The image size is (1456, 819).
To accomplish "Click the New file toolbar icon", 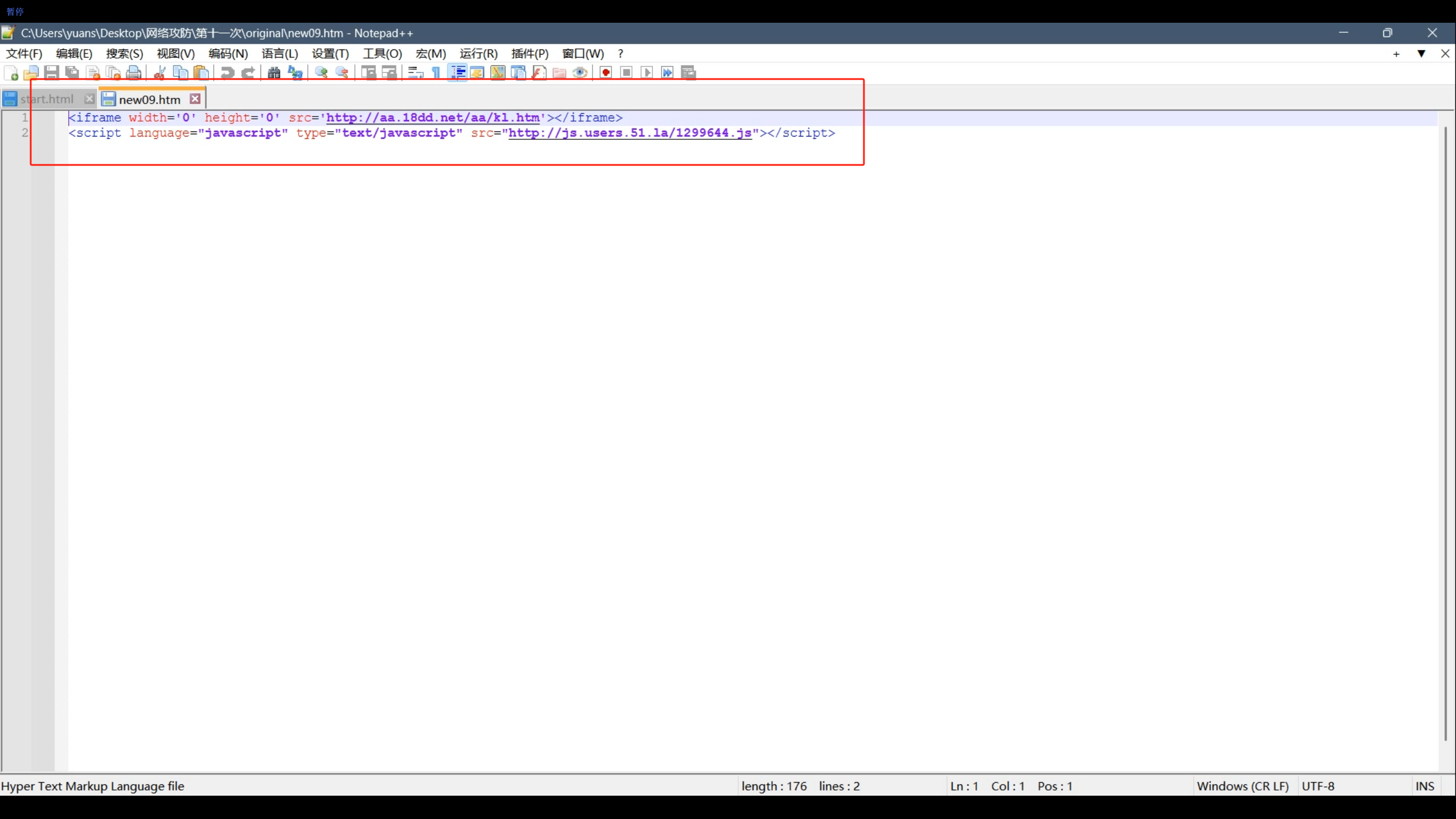I will (11, 72).
